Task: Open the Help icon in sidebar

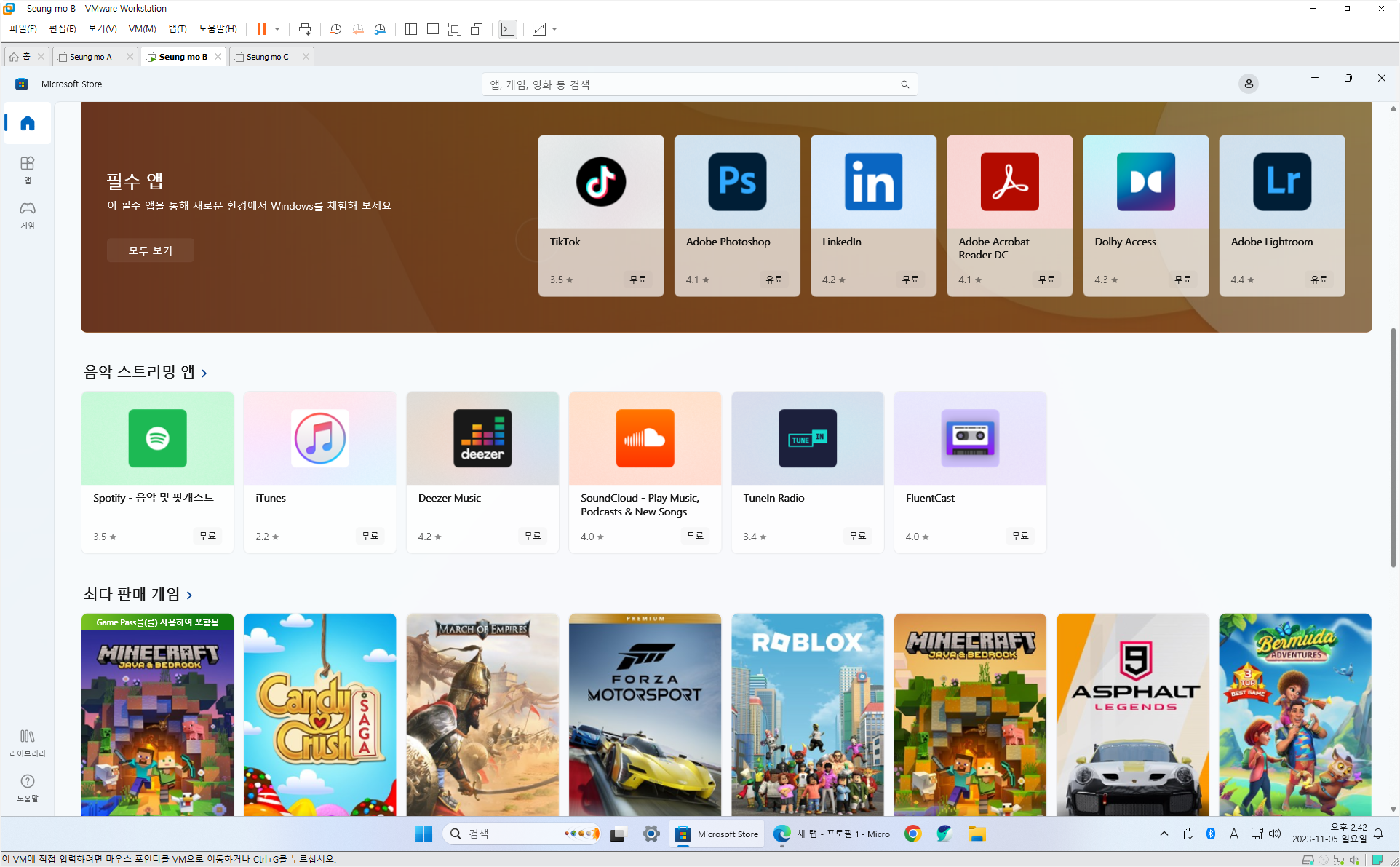Action: click(x=28, y=787)
